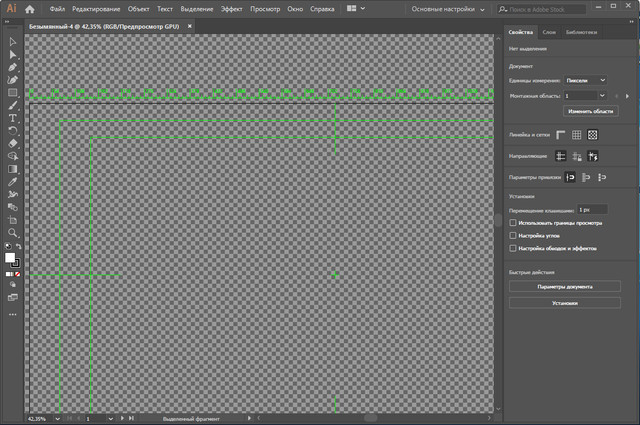Click the Установки button
The height and width of the screenshot is (425, 640).
564,303
